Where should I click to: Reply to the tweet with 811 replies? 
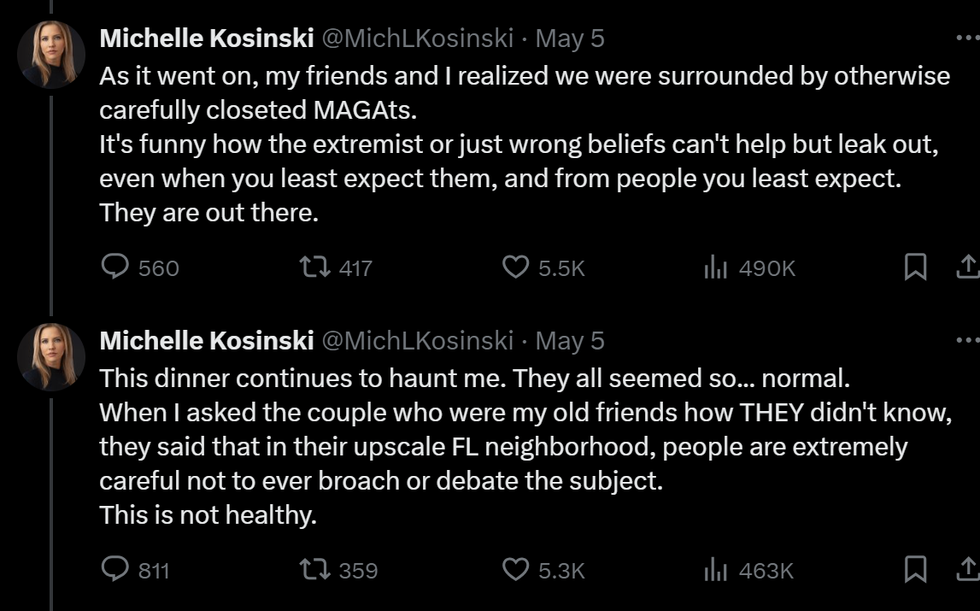tap(117, 570)
